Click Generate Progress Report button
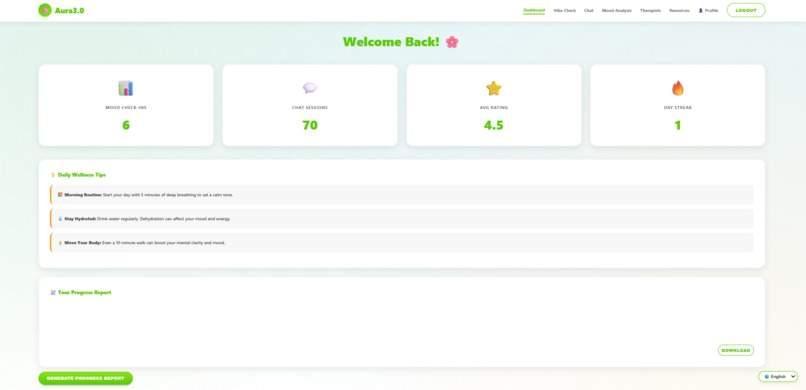The height and width of the screenshot is (390, 806). coord(85,378)
